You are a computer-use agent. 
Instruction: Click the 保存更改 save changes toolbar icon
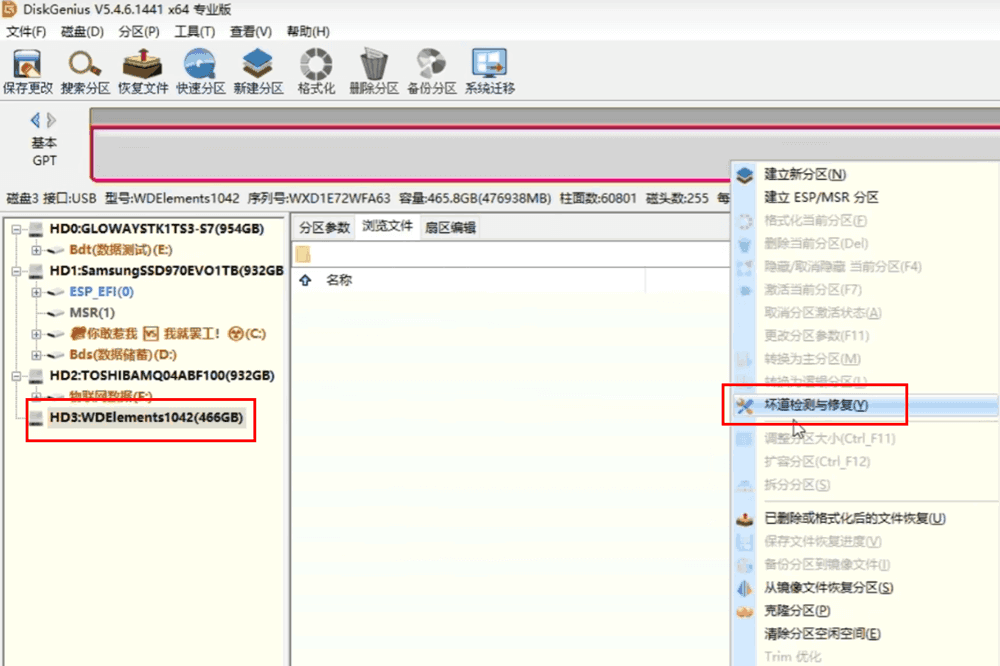coord(27,70)
